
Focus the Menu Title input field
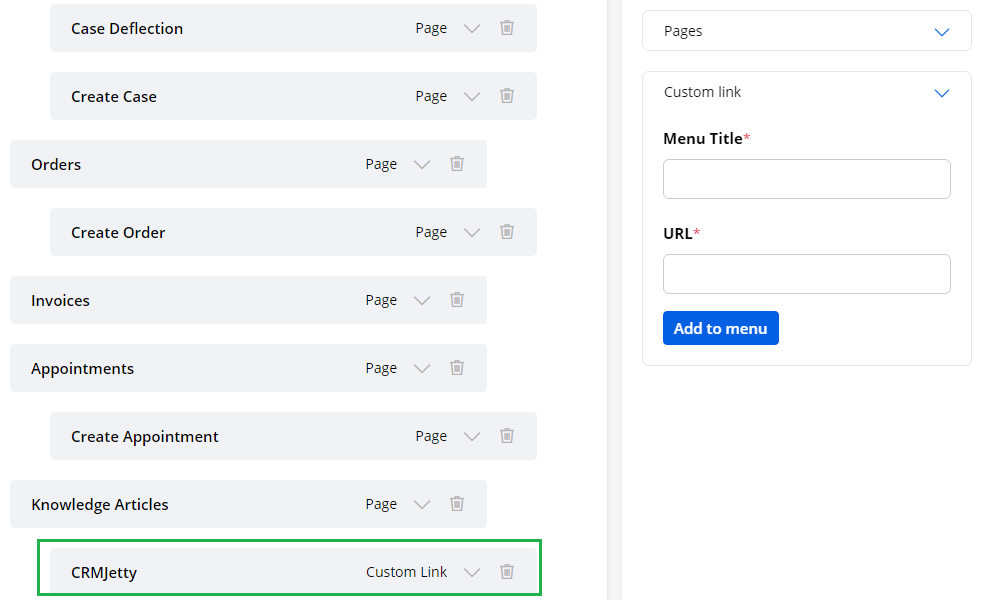[x=806, y=179]
